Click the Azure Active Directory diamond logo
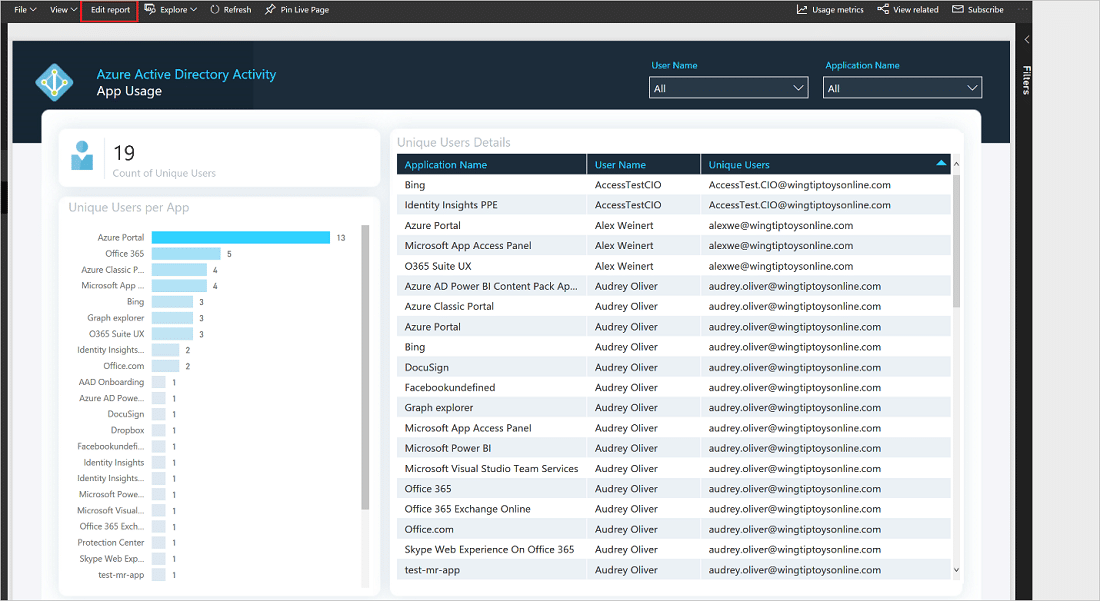Screen dimensions: 1100x601 54,82
